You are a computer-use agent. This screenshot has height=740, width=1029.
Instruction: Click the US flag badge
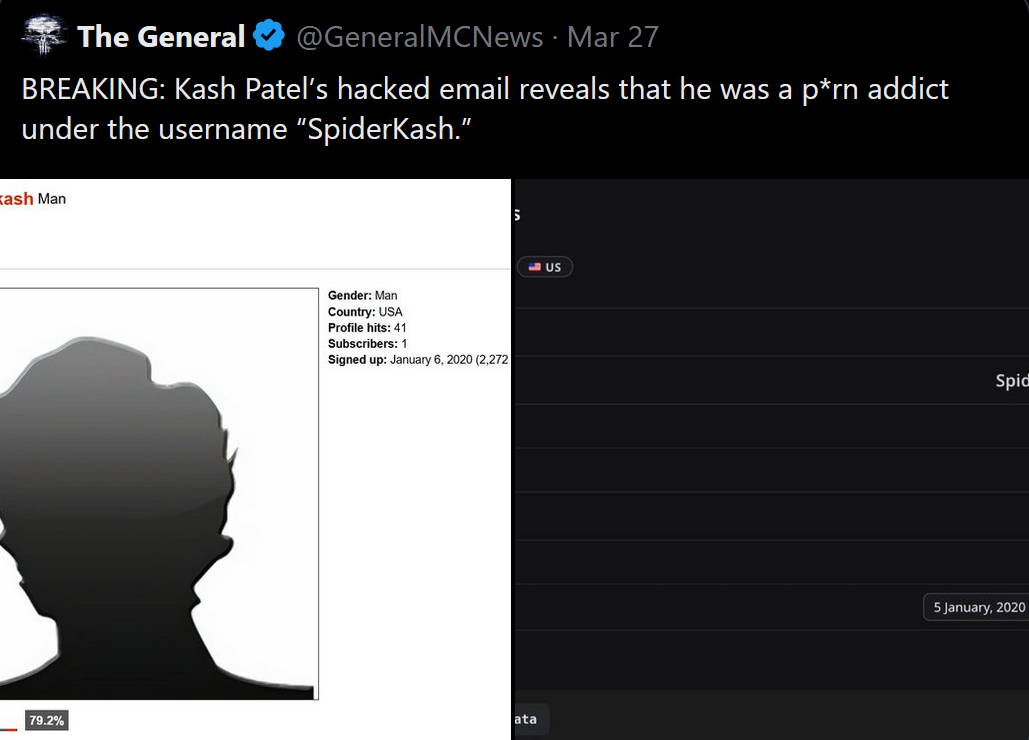point(545,267)
